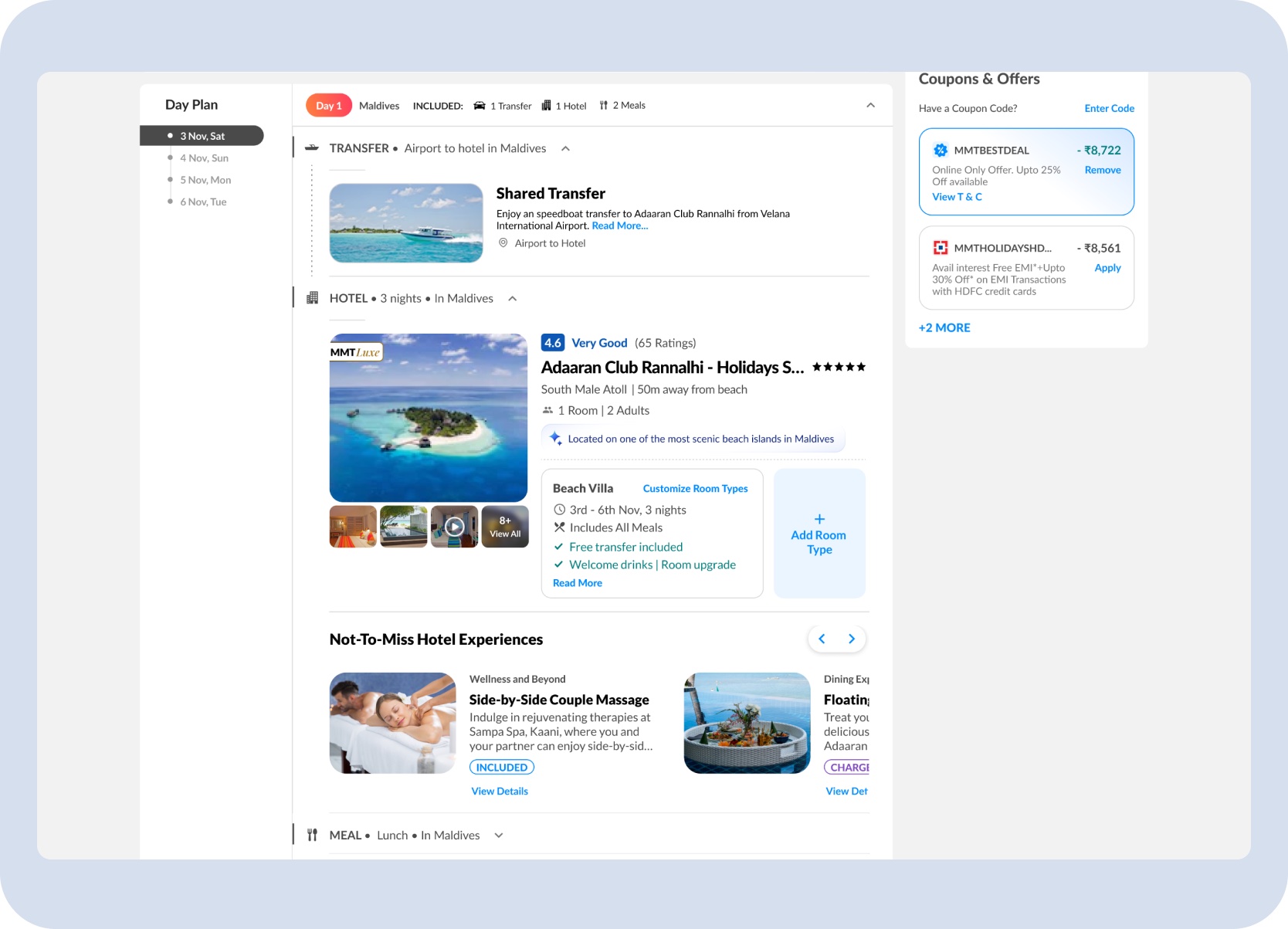Open the bedroom hotel thumbnail
The width and height of the screenshot is (1288, 929).
(354, 527)
